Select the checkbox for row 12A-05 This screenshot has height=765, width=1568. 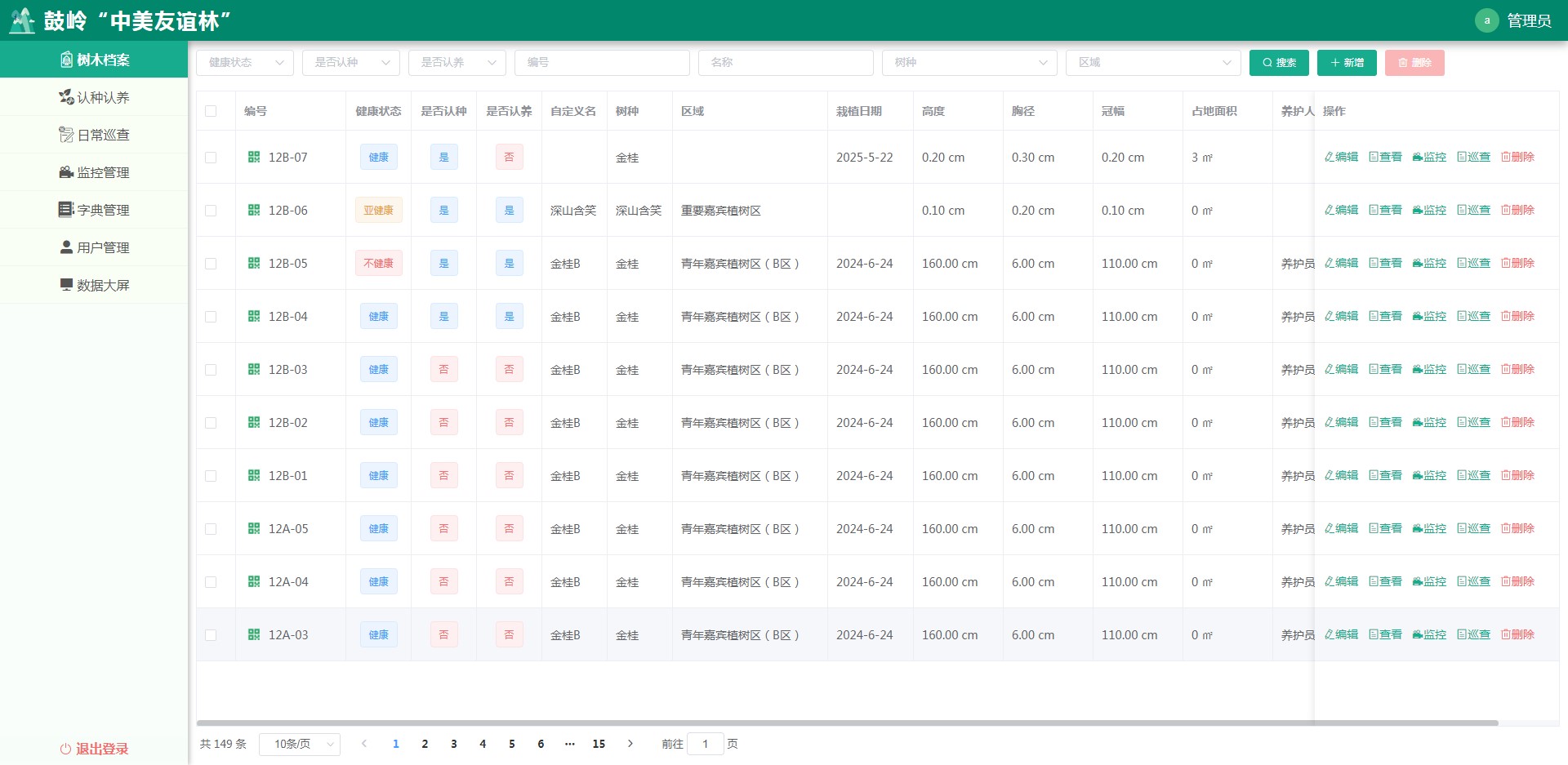coord(211,529)
